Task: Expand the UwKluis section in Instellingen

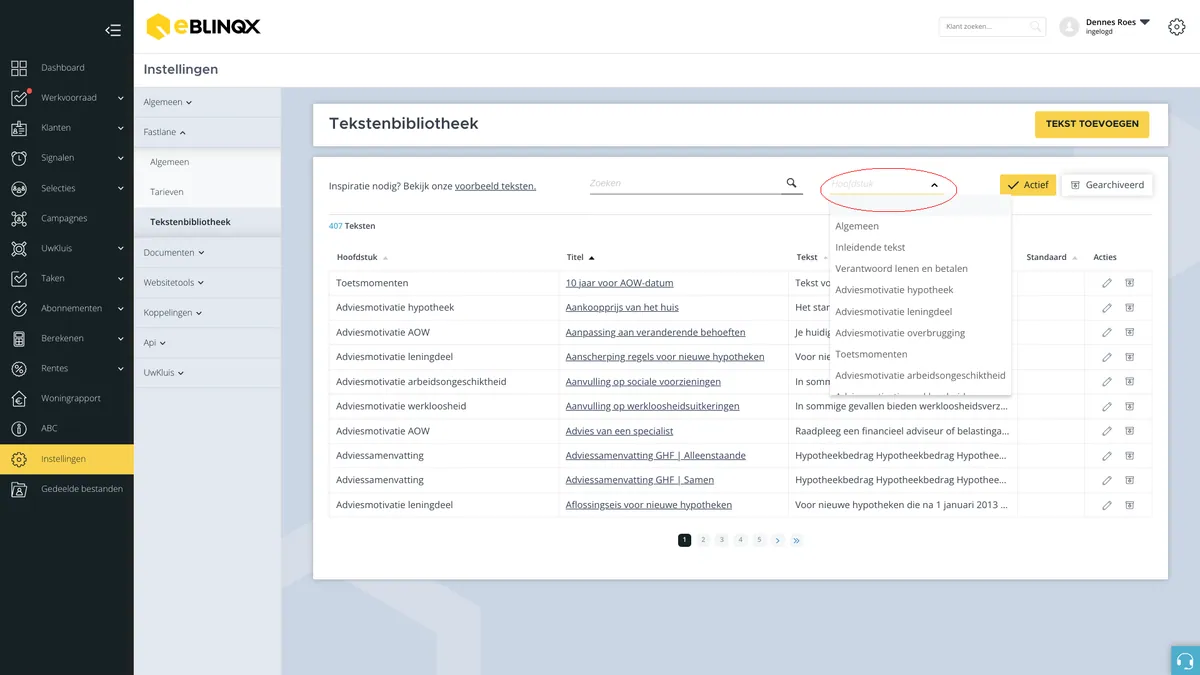Action: (164, 373)
